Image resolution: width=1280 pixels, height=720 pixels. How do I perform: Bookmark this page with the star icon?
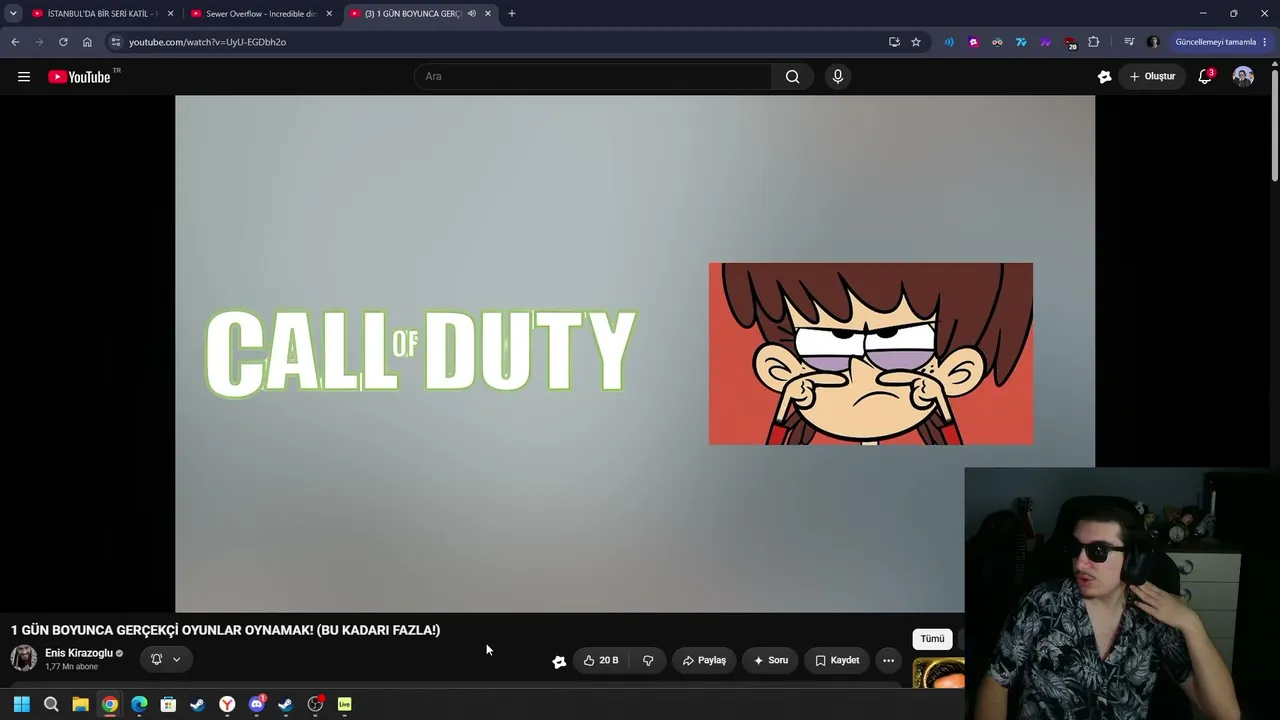[916, 42]
